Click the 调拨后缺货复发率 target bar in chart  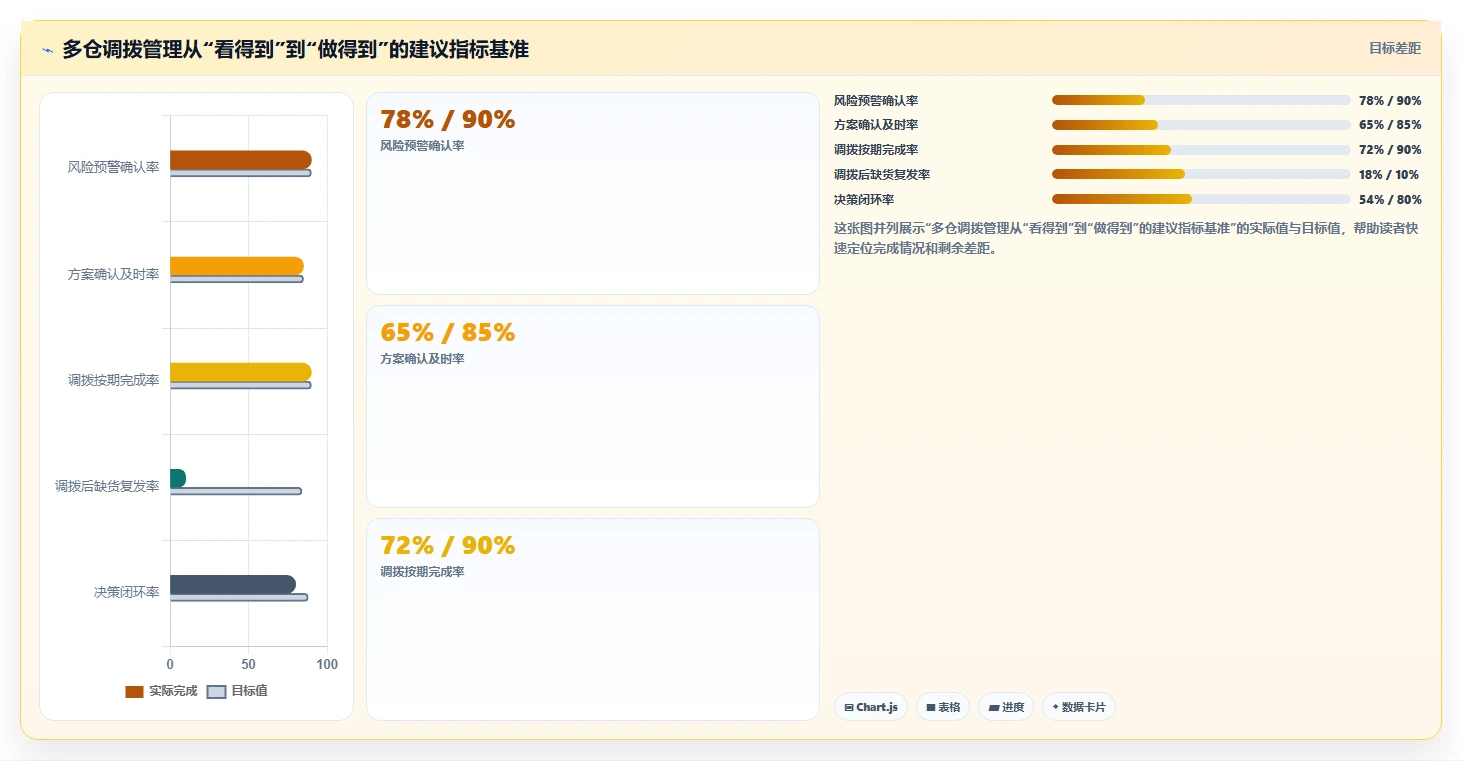[x=236, y=491]
